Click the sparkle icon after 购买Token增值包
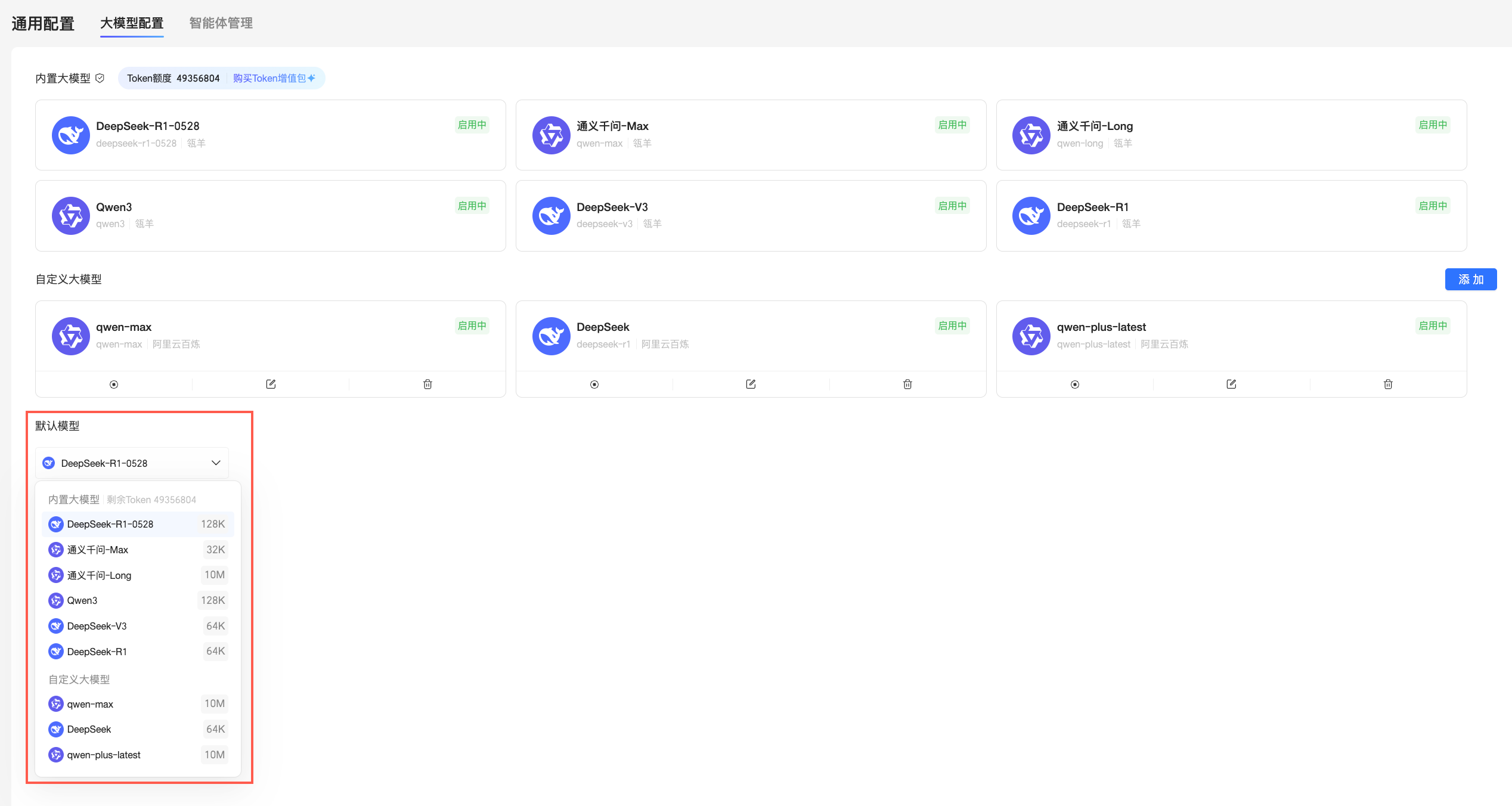 [311, 78]
